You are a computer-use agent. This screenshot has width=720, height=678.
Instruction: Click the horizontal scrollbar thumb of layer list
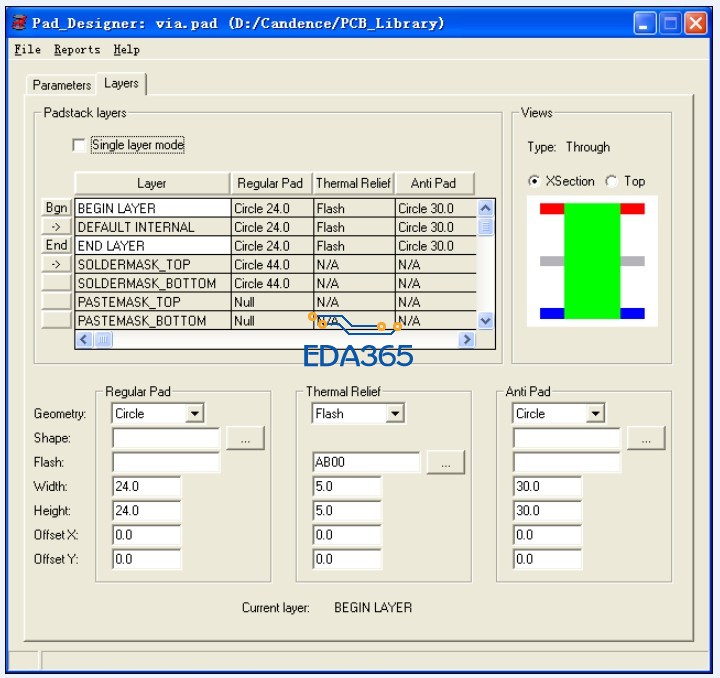tap(103, 339)
